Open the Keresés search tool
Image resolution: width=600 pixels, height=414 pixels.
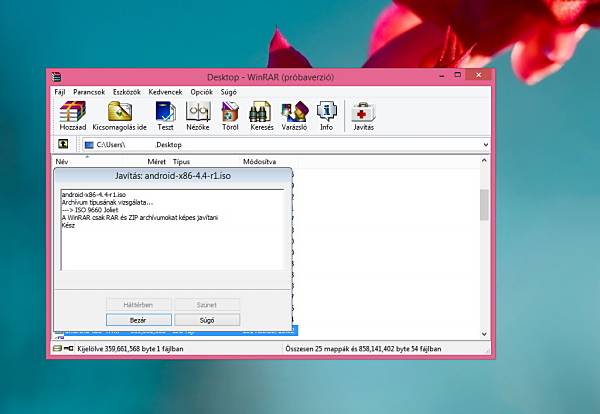tap(260, 112)
